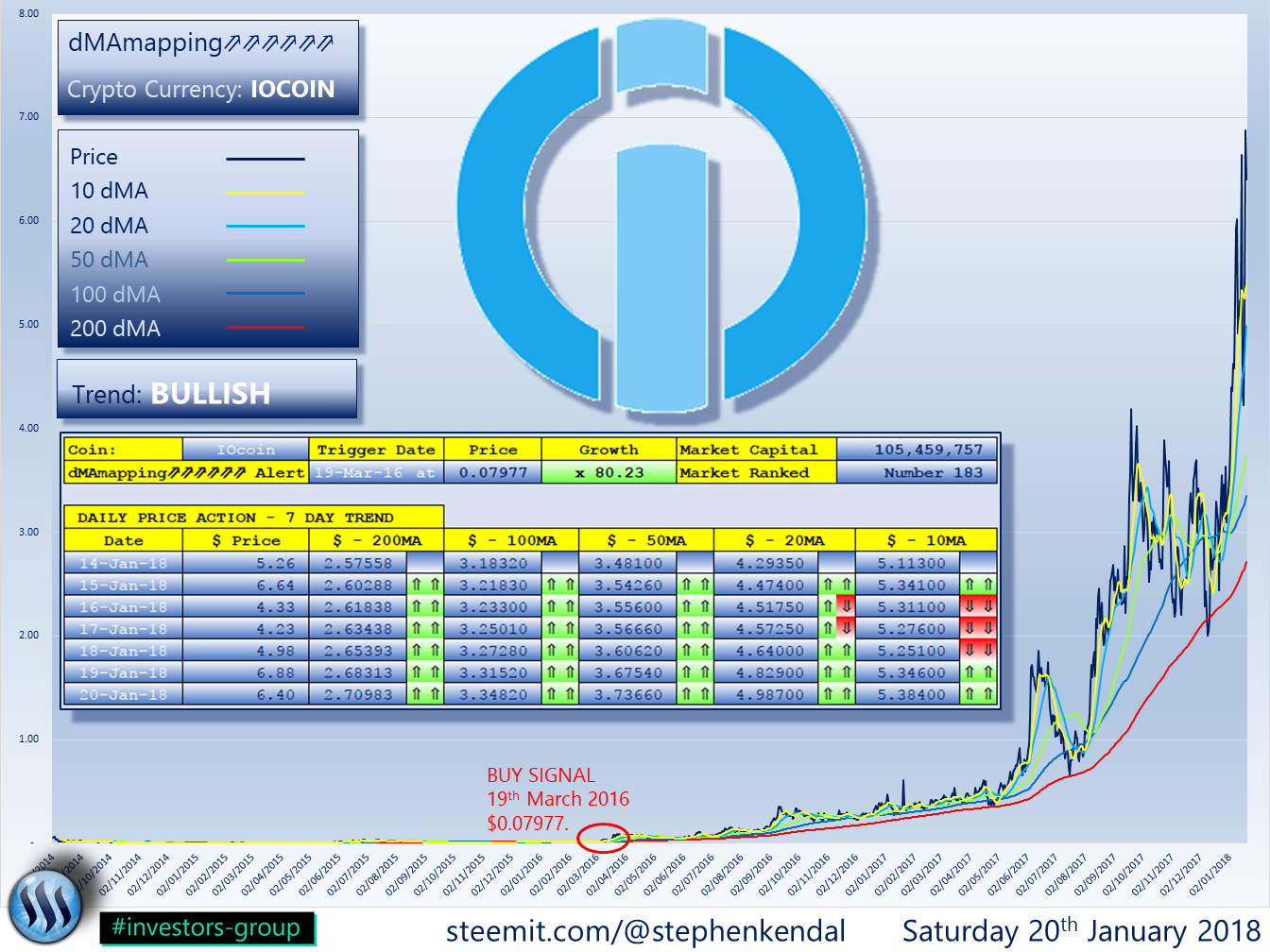
Task: Click the 14-Jan-18 date row
Action: point(123,563)
